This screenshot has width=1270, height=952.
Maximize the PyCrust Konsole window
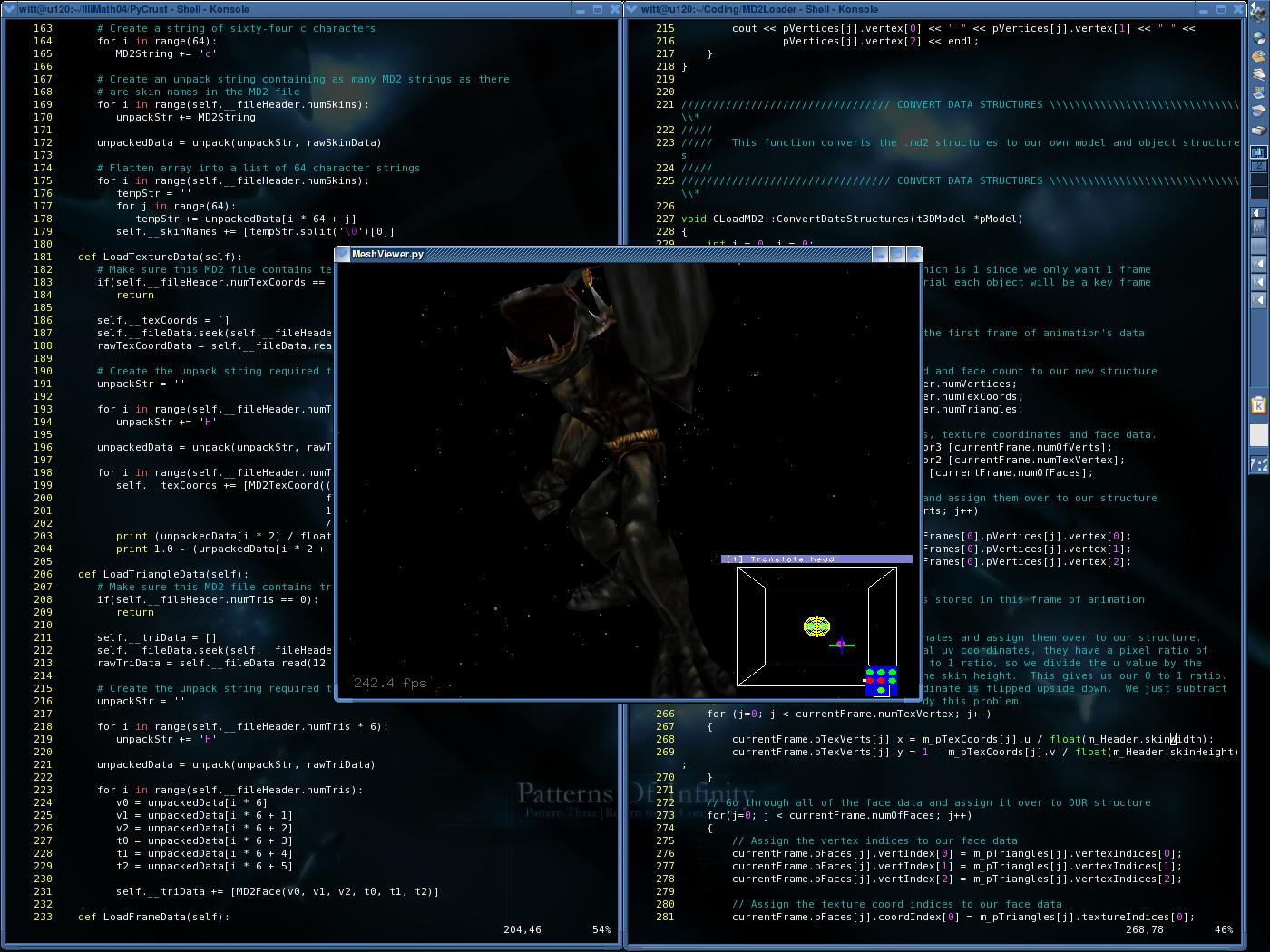pos(598,8)
